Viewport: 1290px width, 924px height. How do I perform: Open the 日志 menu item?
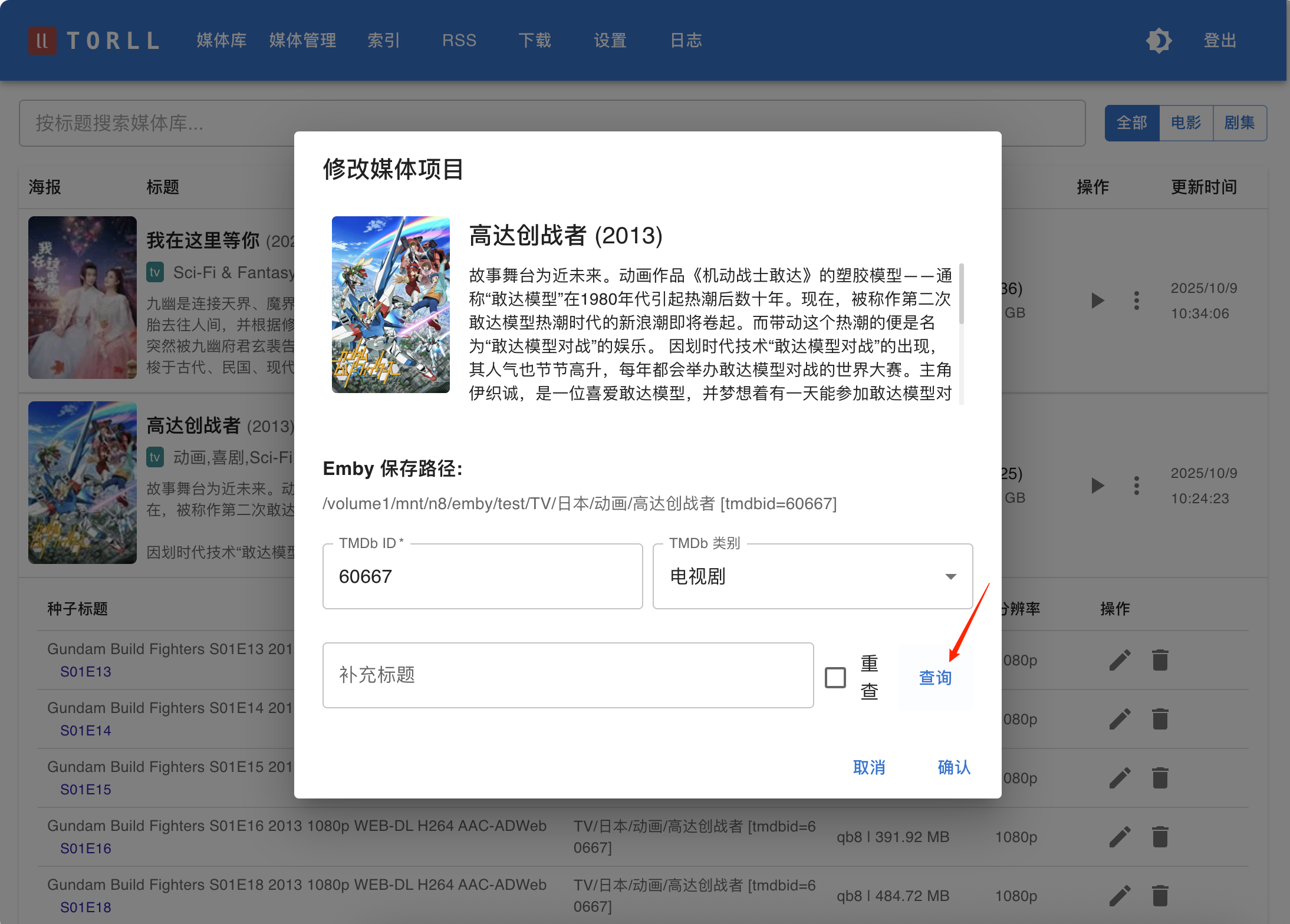coord(686,40)
